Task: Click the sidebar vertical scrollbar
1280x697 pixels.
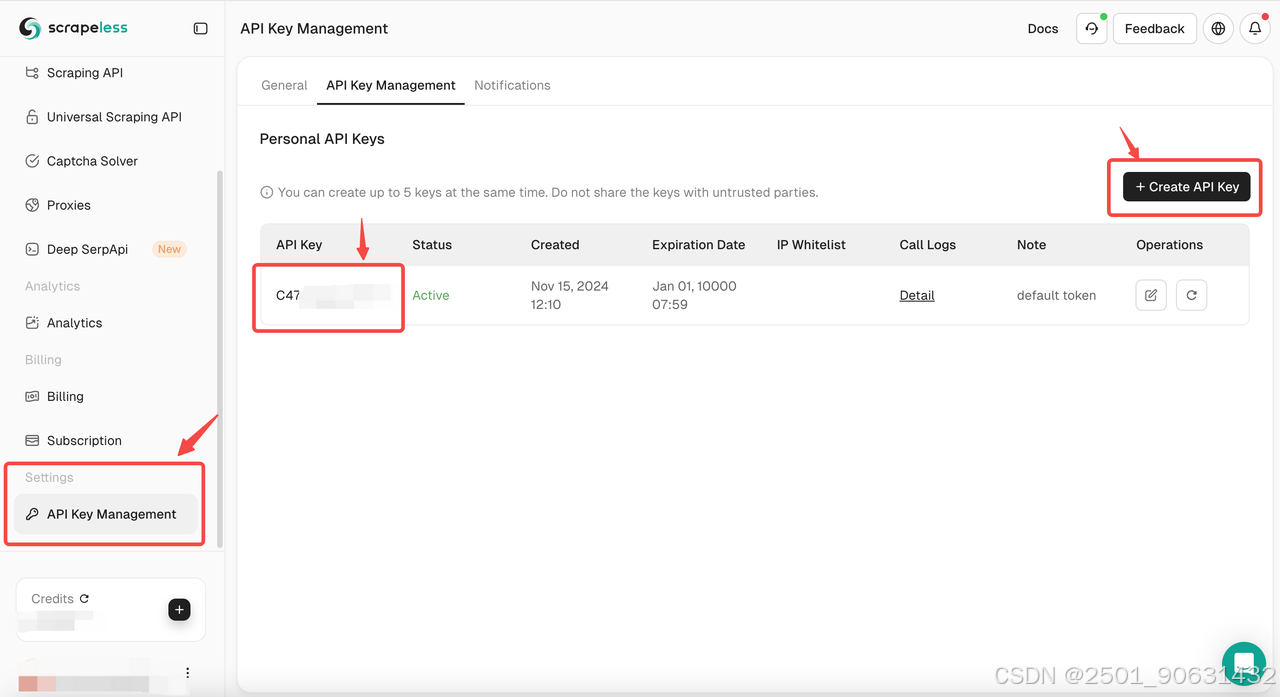Action: pyautogui.click(x=220, y=358)
